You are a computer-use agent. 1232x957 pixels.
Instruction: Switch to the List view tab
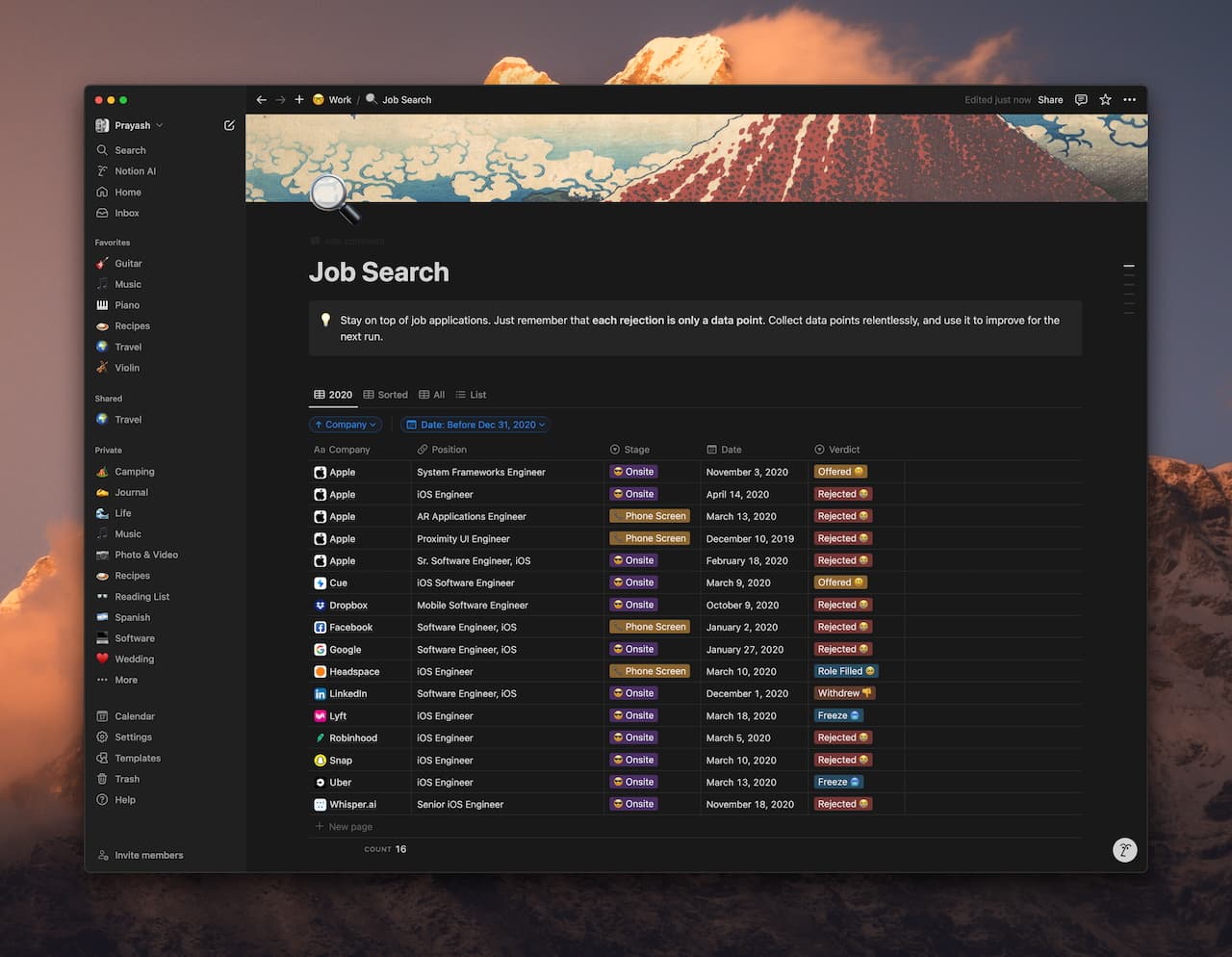coord(471,395)
